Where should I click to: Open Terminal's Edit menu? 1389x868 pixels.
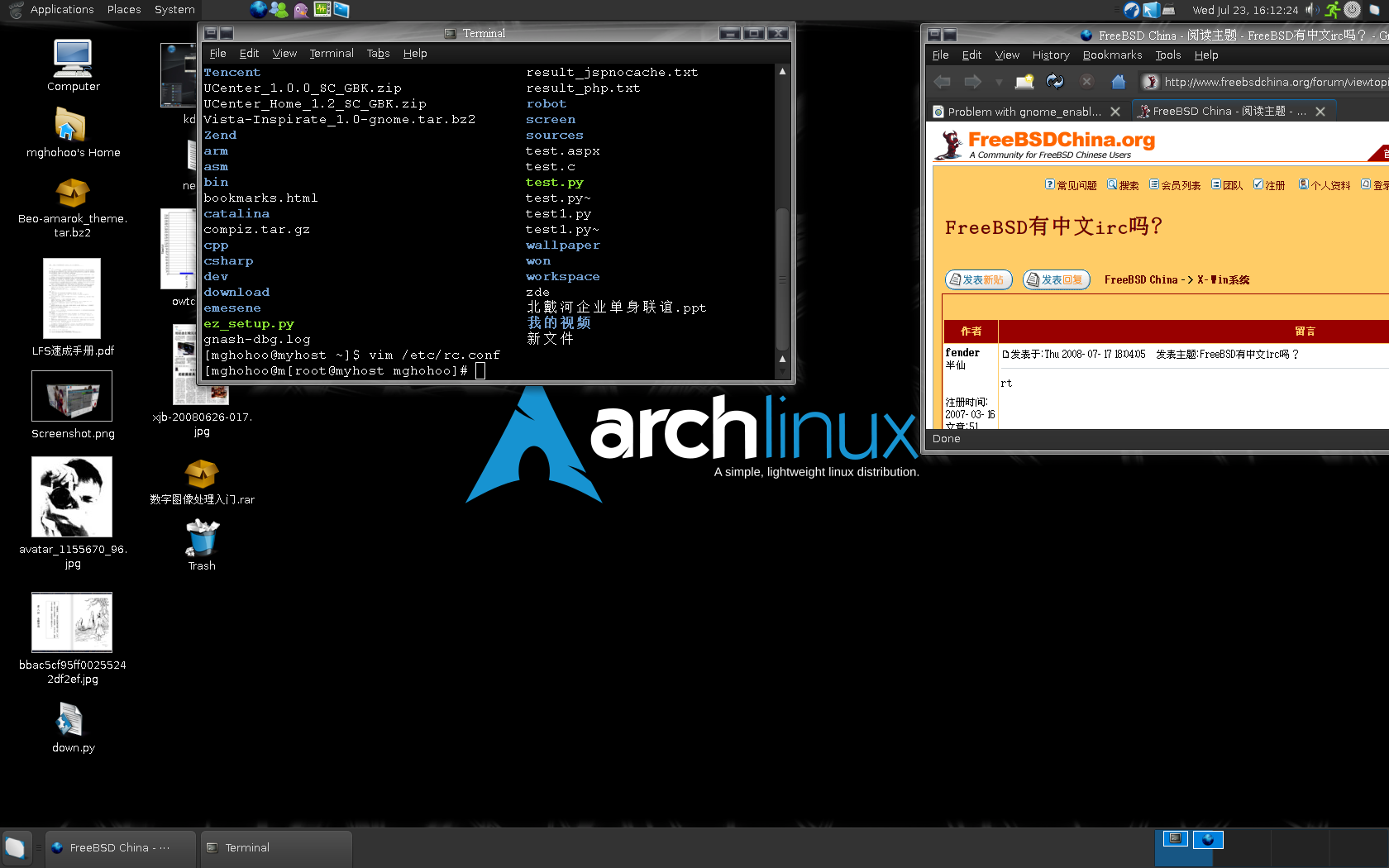click(x=249, y=53)
